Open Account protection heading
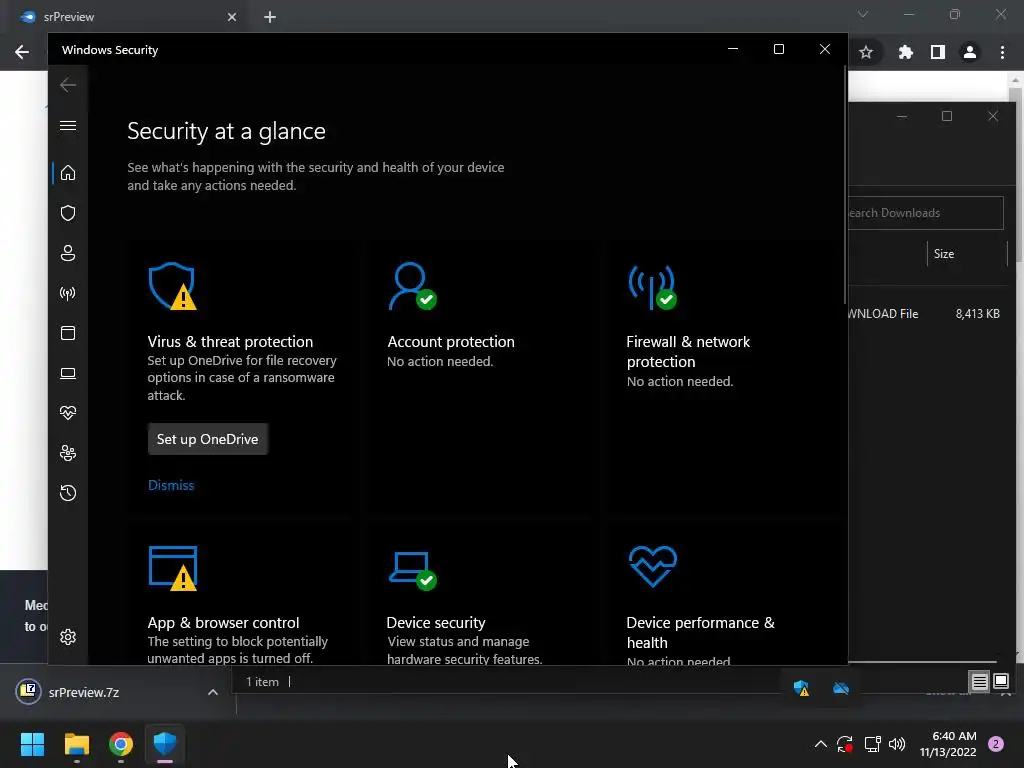 pyautogui.click(x=451, y=342)
